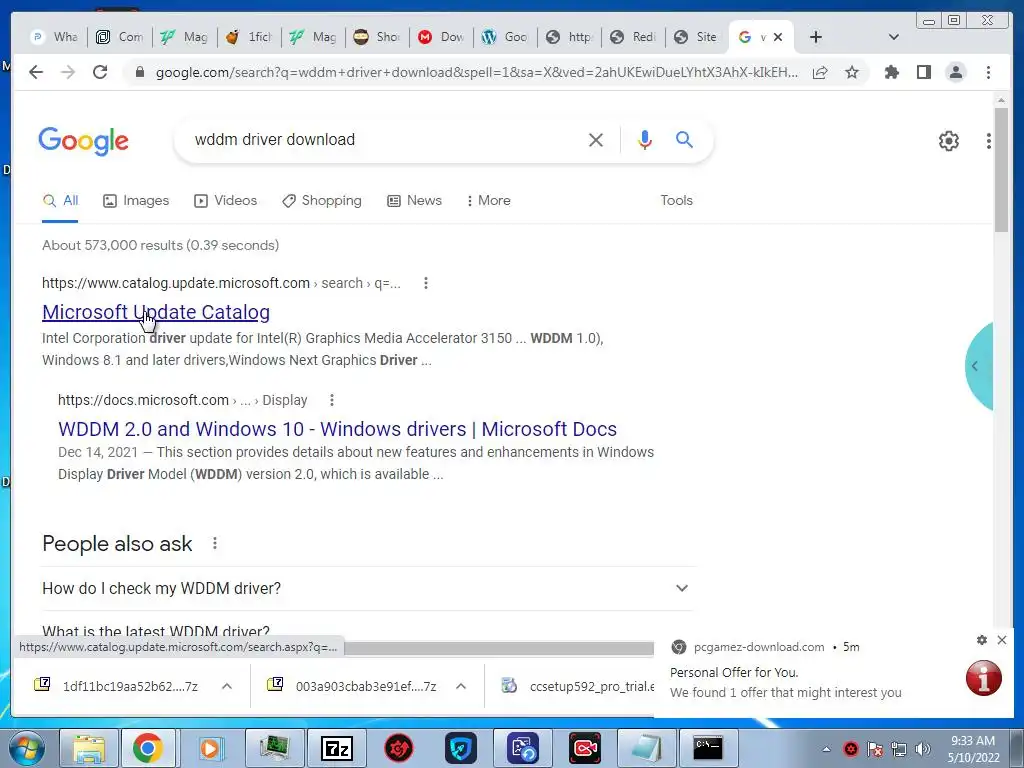
Task: Open options for docs.microsoft.com result
Action: tap(332, 400)
